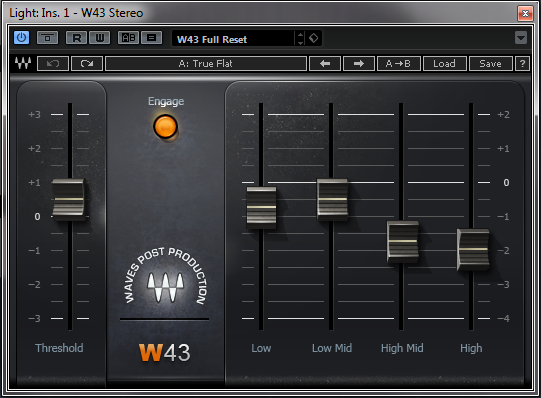Go to the previous preset arrow
Image resolution: width=541 pixels, height=398 pixels.
pos(325,63)
